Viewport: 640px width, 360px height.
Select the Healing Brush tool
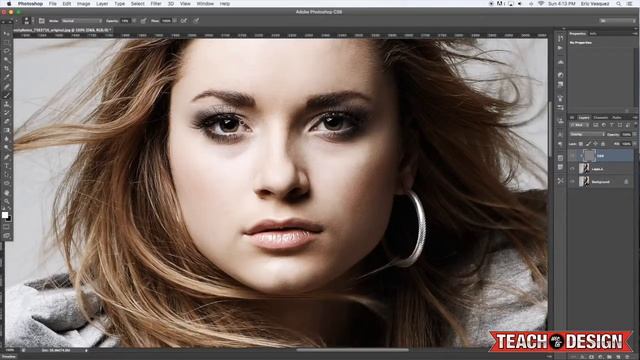(7, 86)
